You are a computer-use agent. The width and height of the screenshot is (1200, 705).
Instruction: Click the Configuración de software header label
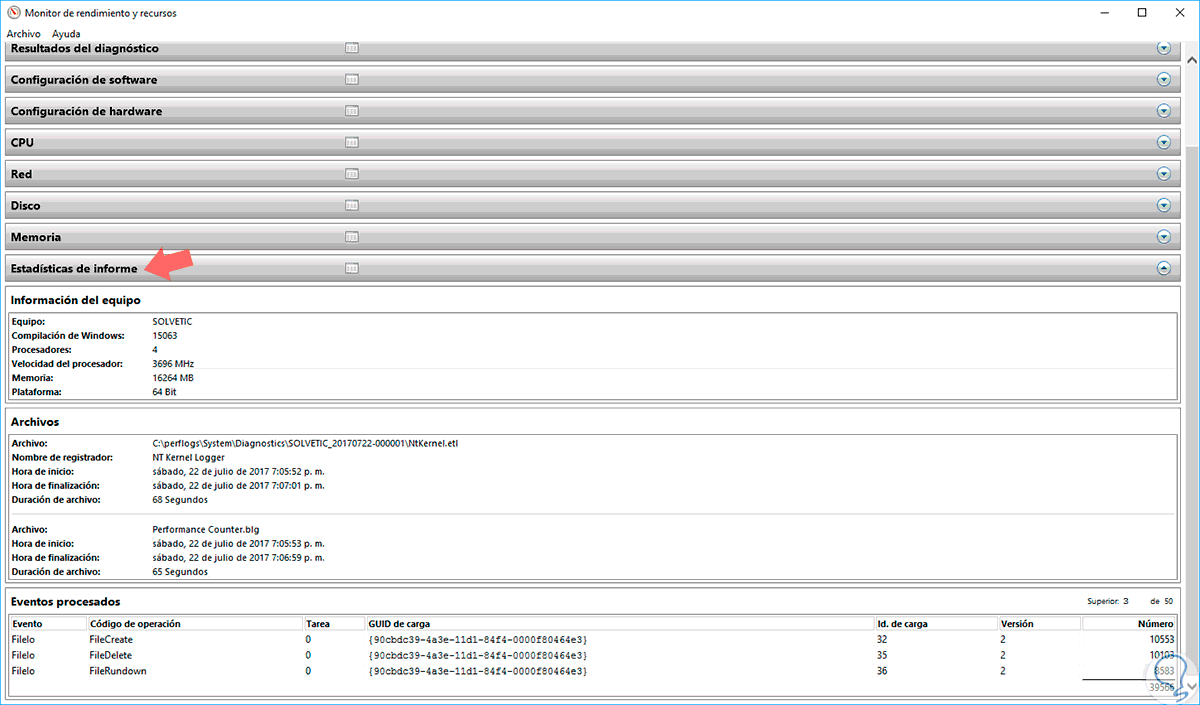pyautogui.click(x=84, y=80)
